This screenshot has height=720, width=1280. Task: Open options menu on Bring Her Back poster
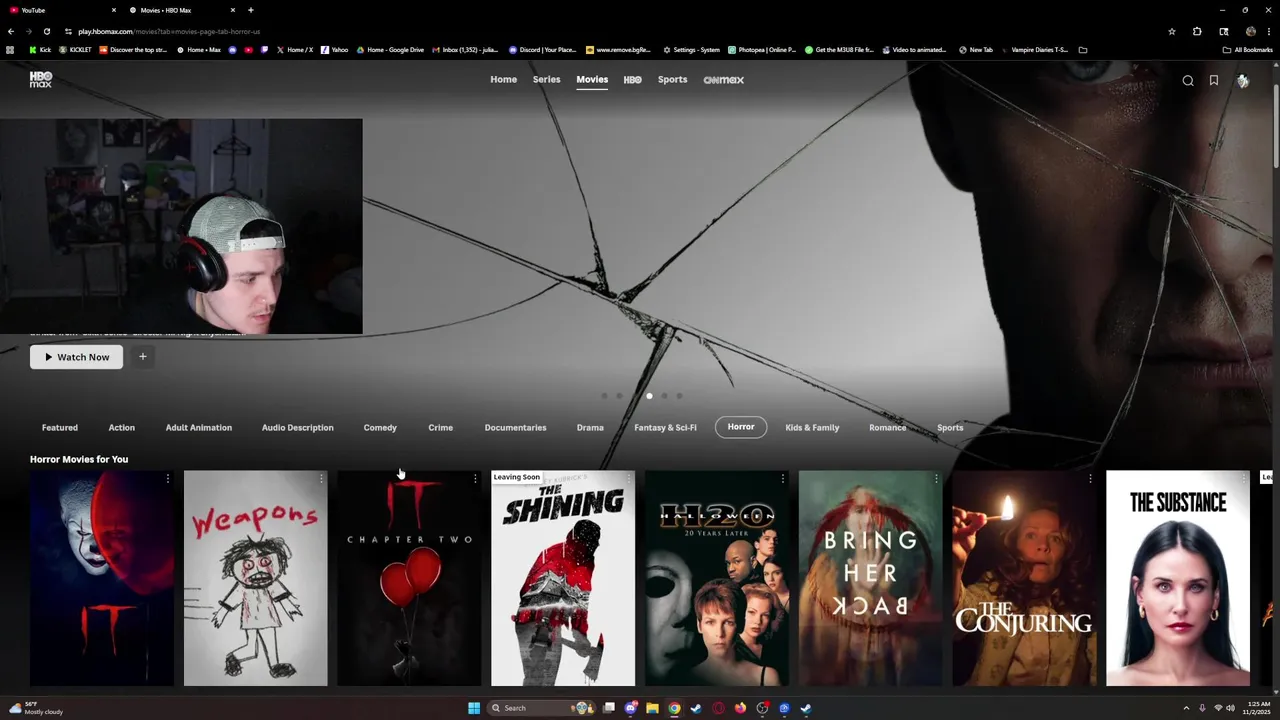[936, 479]
